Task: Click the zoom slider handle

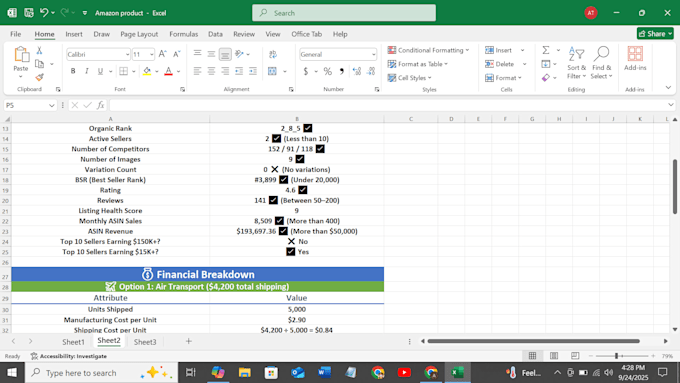Action: (x=616, y=356)
